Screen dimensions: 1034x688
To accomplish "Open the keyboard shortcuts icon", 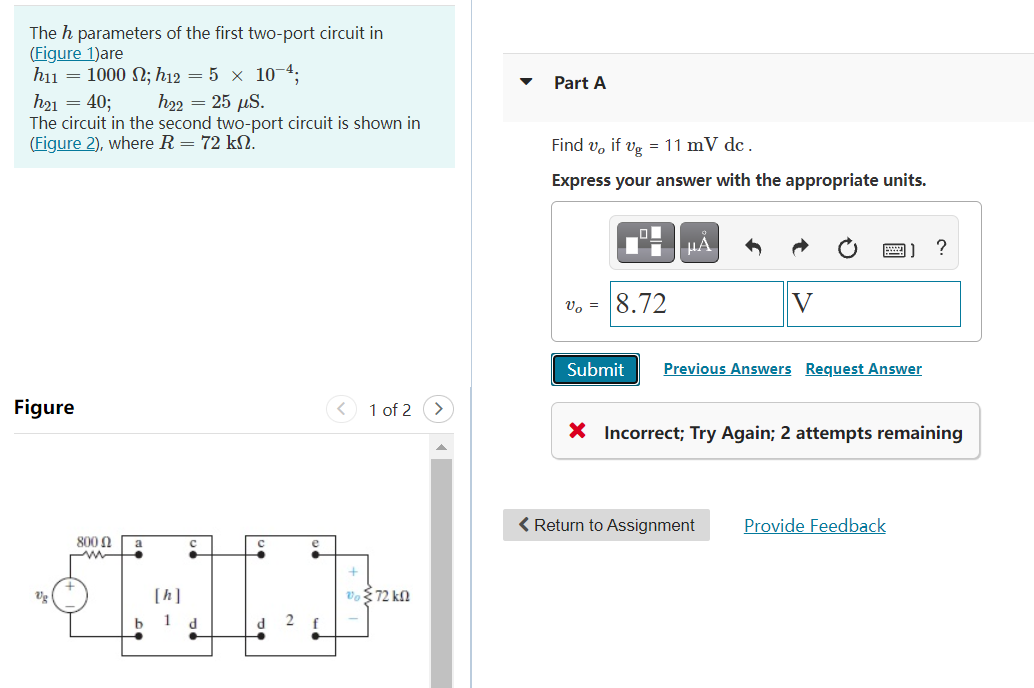I will 896,249.
